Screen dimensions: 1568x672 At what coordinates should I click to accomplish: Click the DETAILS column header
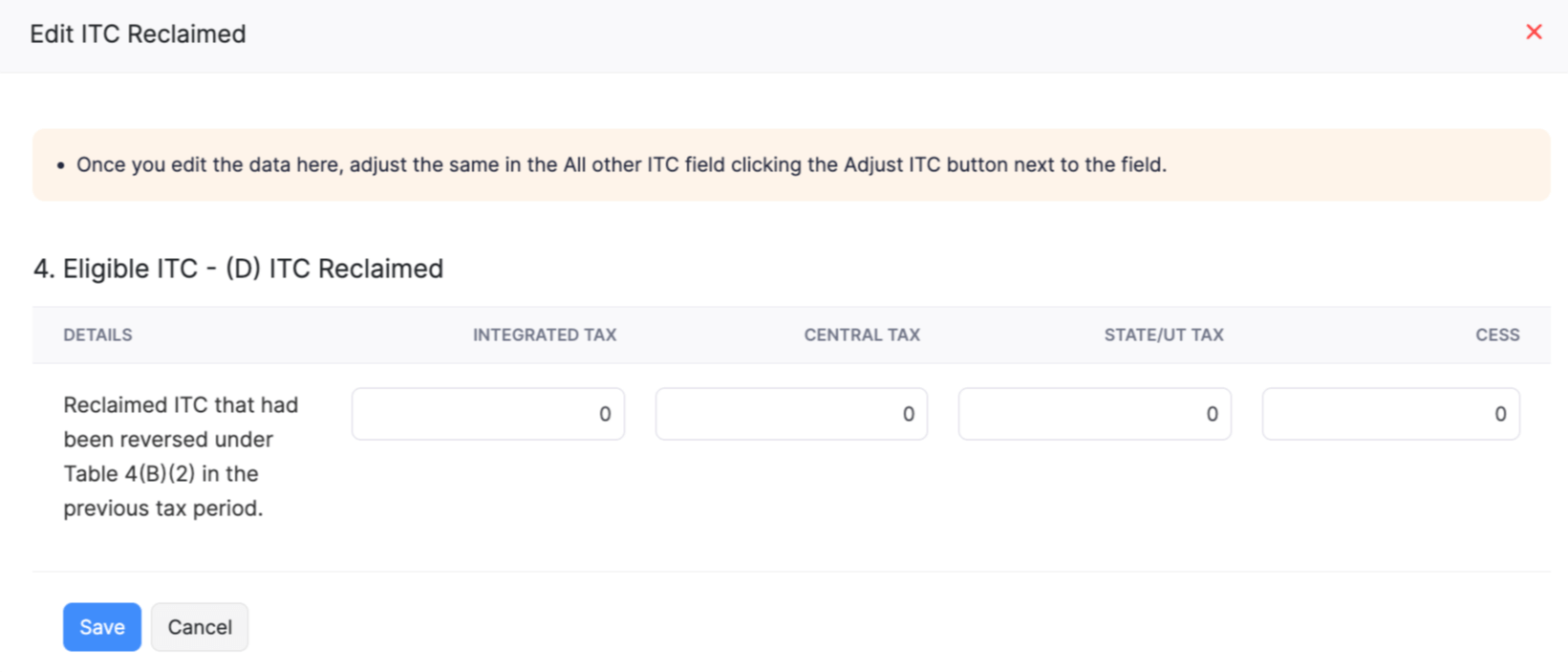97,335
